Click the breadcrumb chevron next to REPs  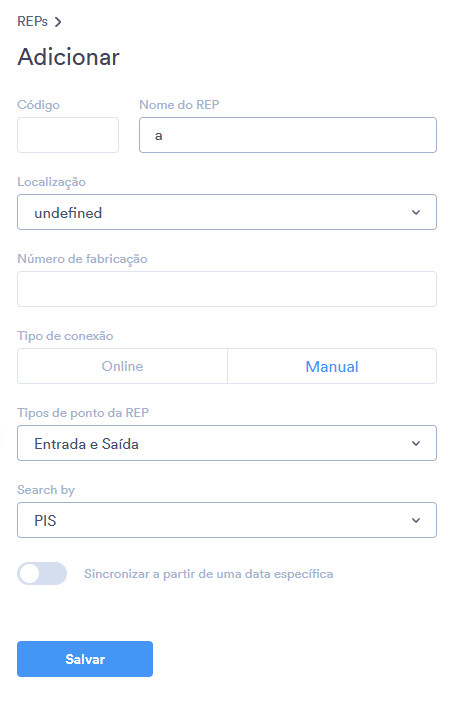point(58,22)
